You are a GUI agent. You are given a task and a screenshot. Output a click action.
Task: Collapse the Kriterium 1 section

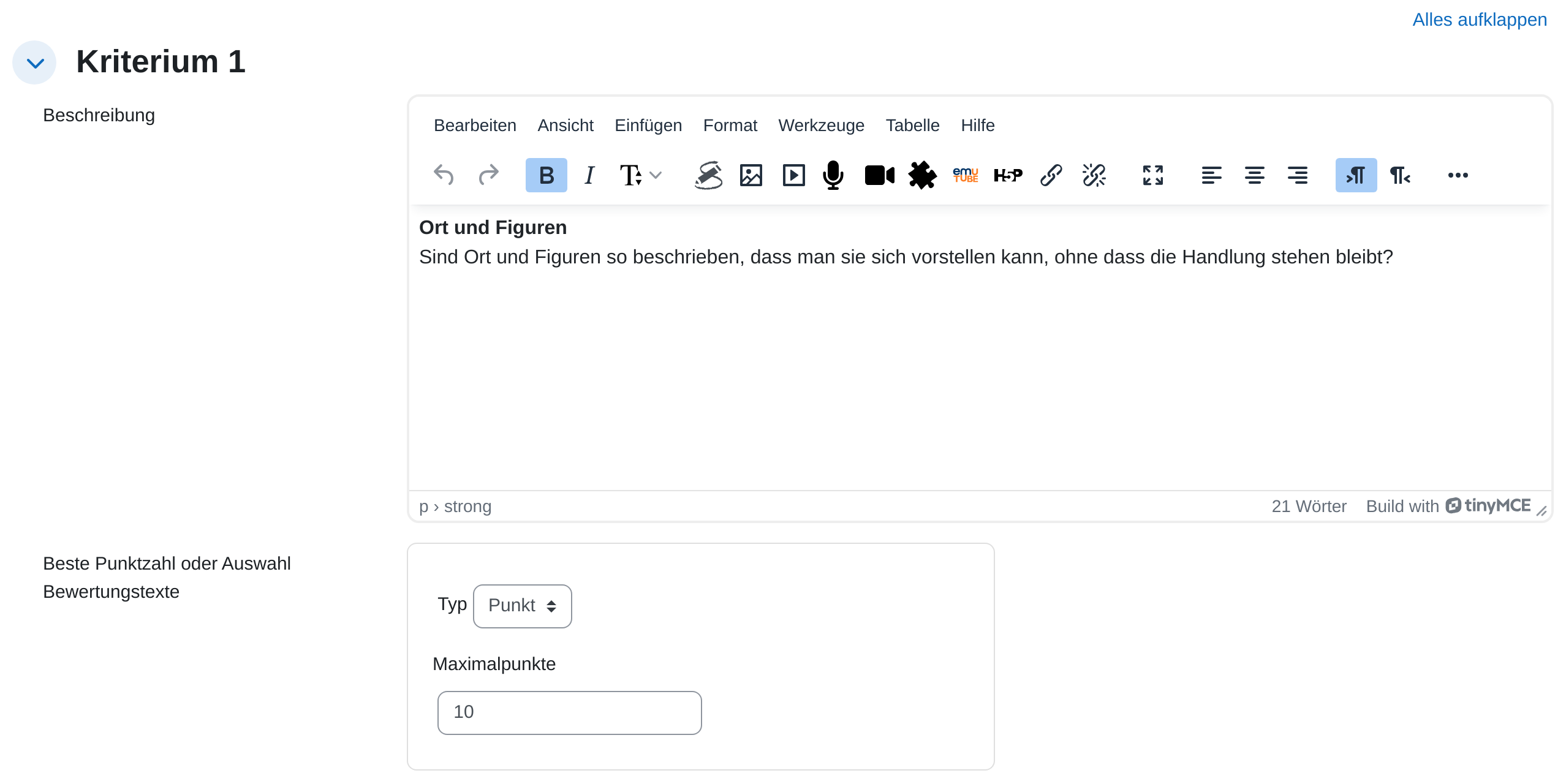(x=35, y=62)
